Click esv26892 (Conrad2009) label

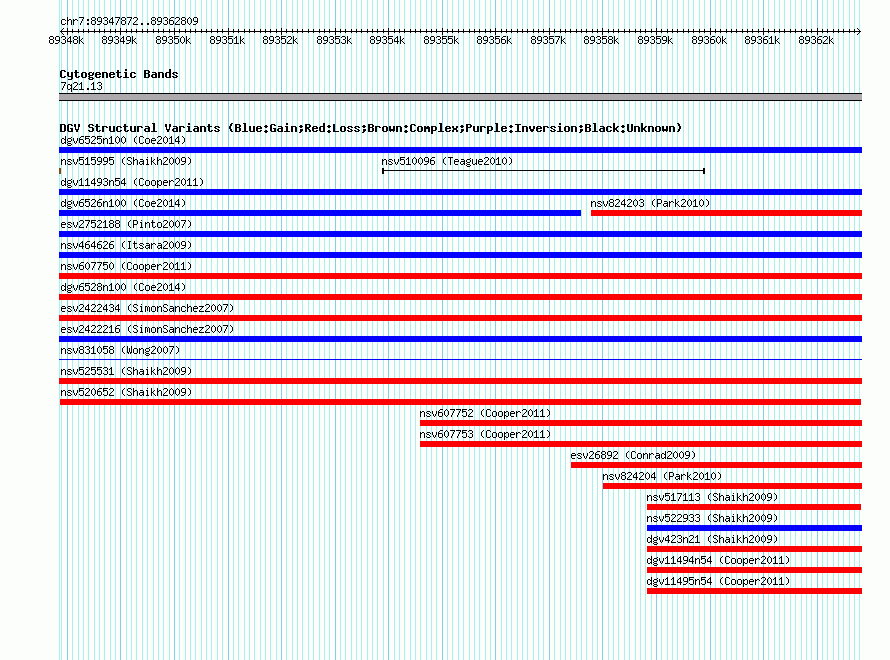pos(633,455)
